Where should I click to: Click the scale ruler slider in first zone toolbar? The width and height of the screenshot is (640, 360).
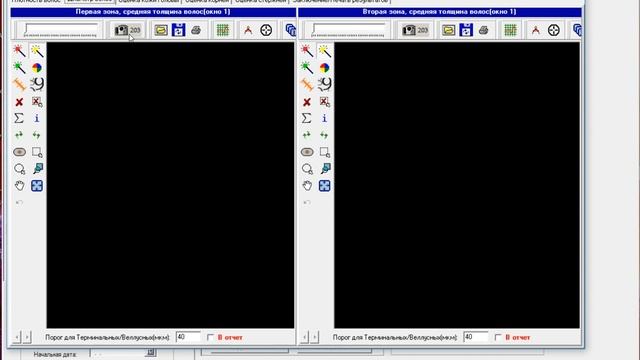[60, 30]
